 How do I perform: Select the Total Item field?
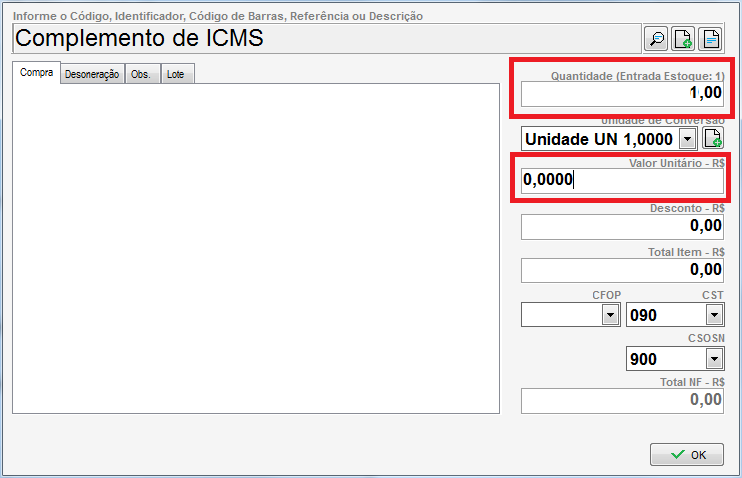pyautogui.click(x=621, y=270)
